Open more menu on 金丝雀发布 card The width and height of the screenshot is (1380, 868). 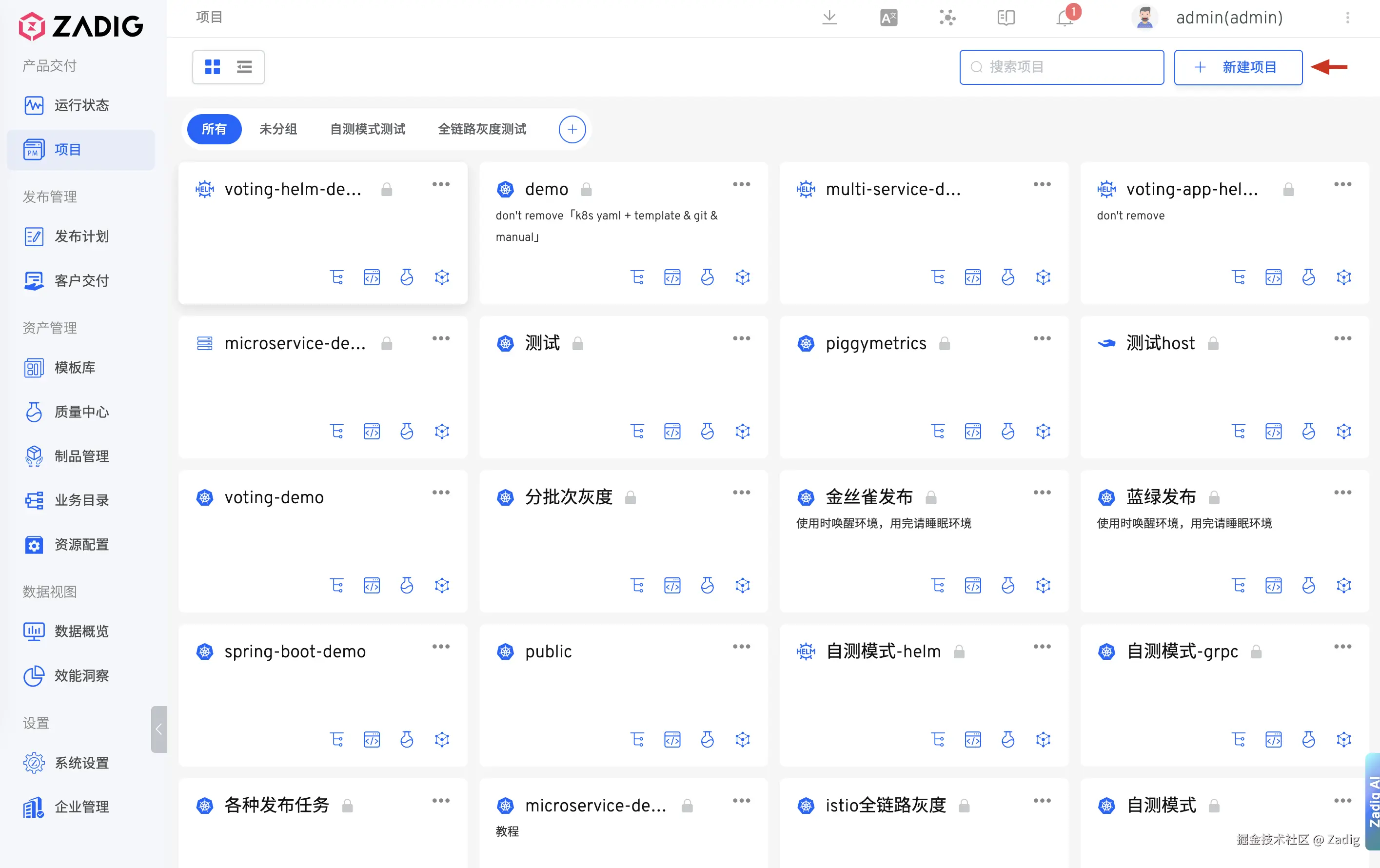pyautogui.click(x=1042, y=492)
